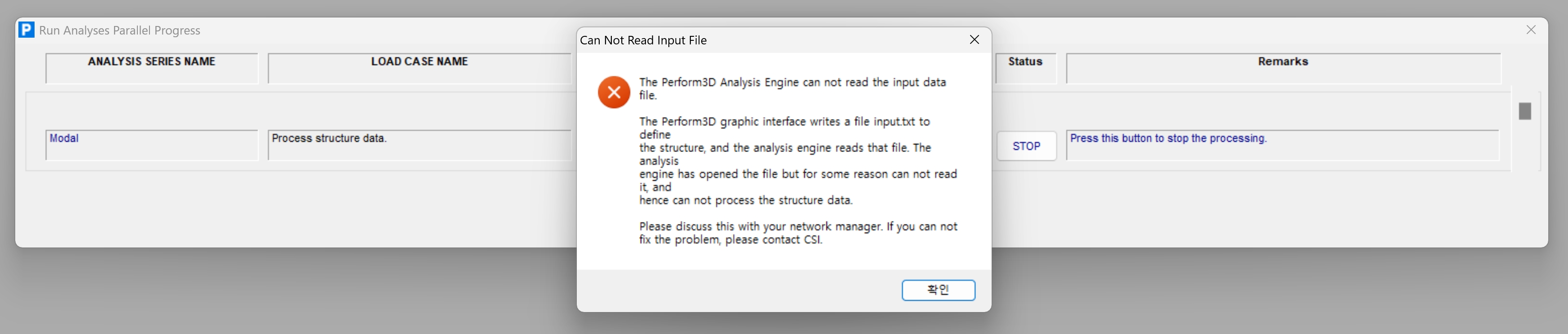Click the Can Not Read Input File title
The height and width of the screenshot is (334, 1568).
click(643, 40)
